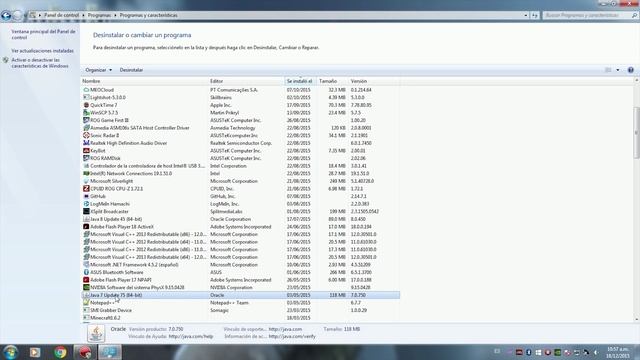
Task: Click the Back arrow in the address bar
Action: click(x=6, y=16)
